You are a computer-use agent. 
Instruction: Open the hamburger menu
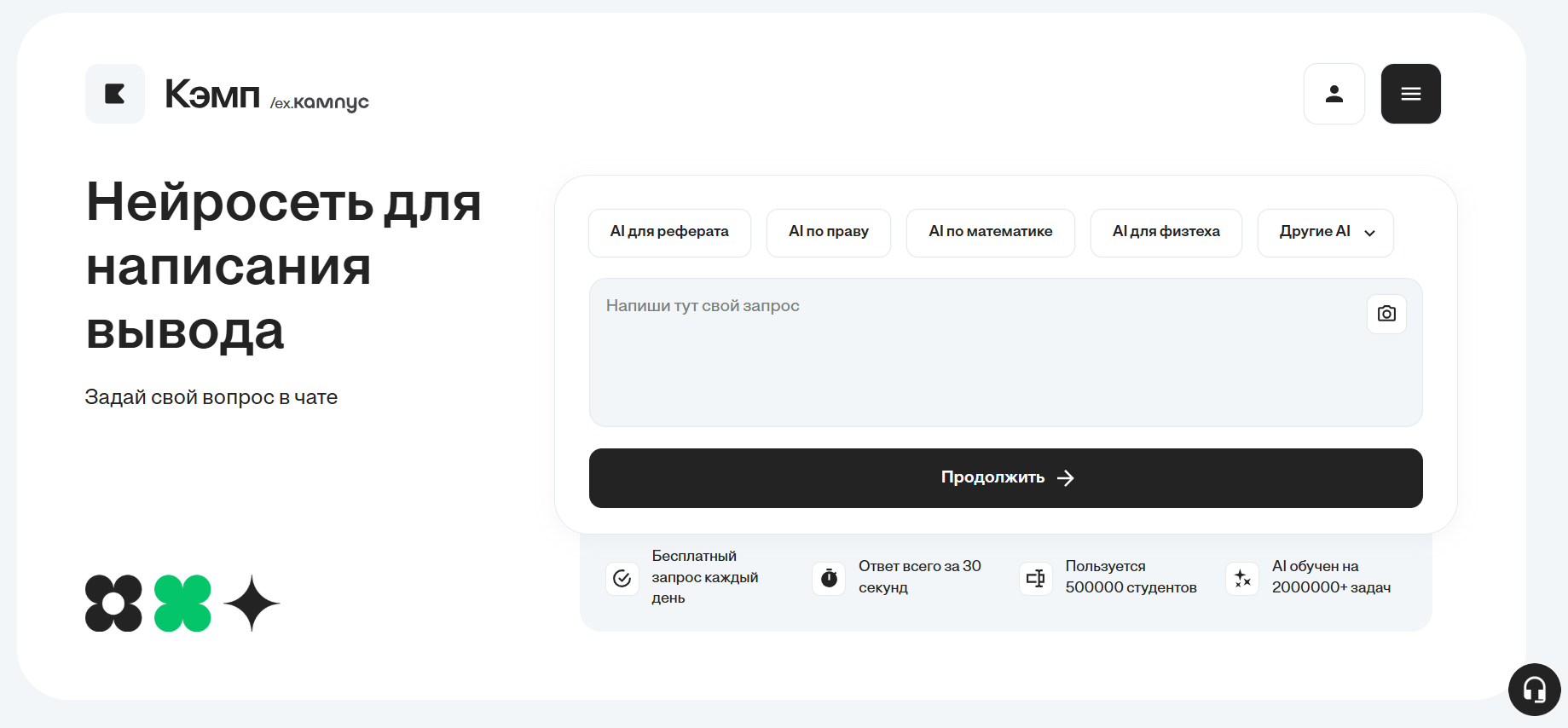tap(1410, 94)
